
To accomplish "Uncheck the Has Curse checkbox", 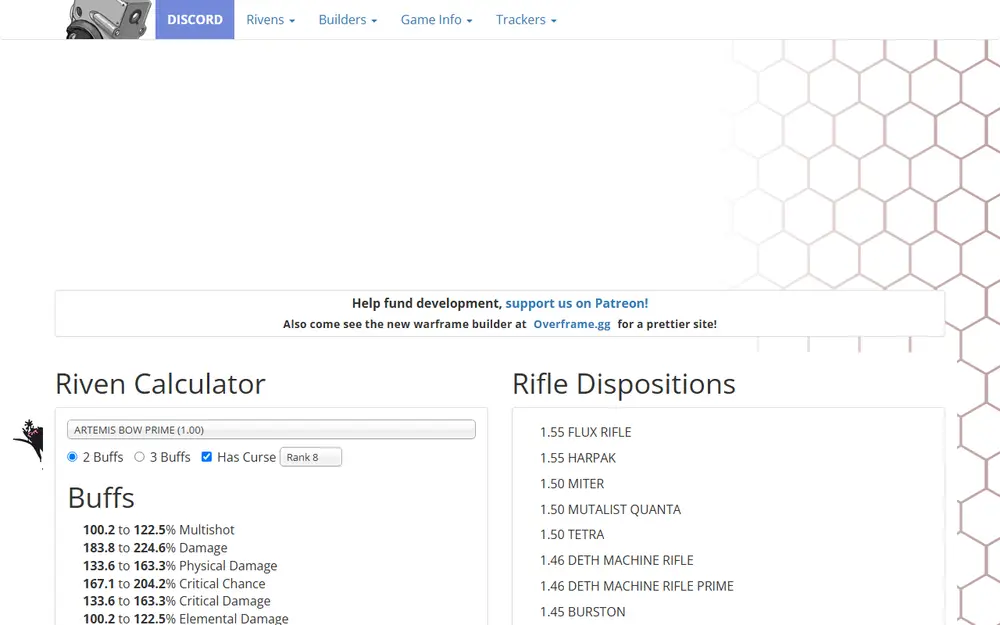I will point(207,457).
